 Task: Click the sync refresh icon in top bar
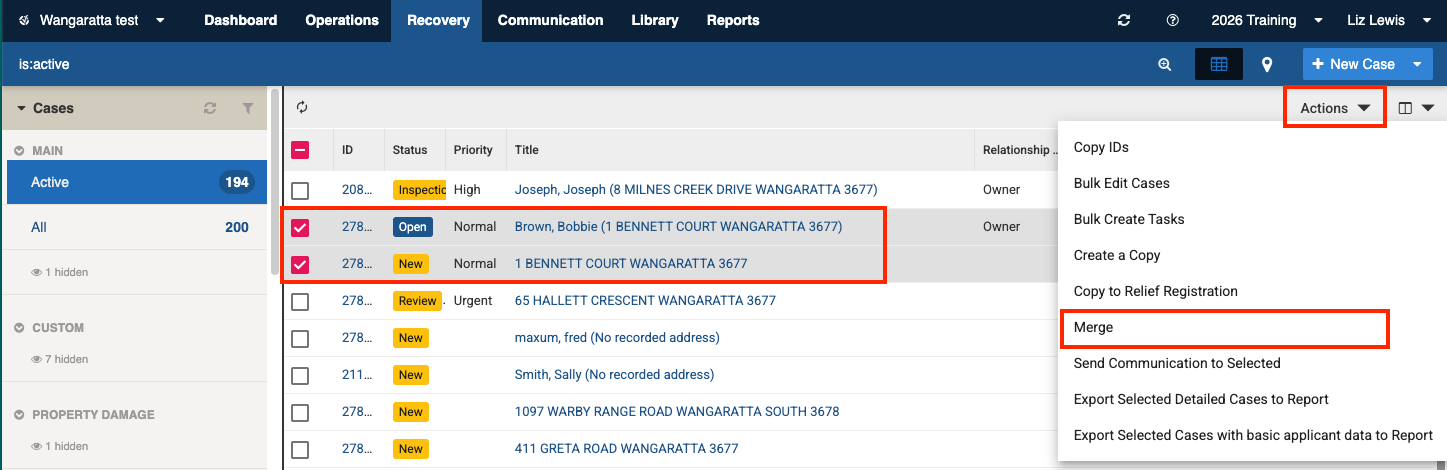1124,21
